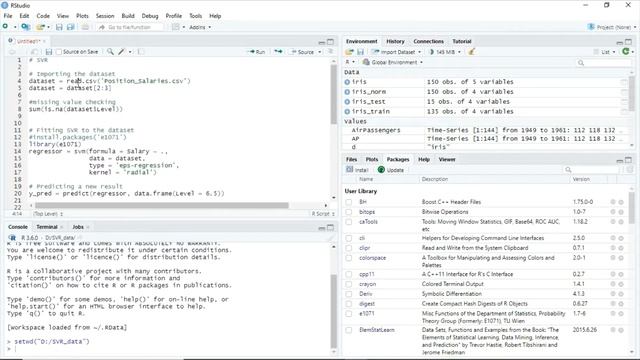Check the clipr package checkbox
This screenshot has width=640, height=360.
[349, 248]
